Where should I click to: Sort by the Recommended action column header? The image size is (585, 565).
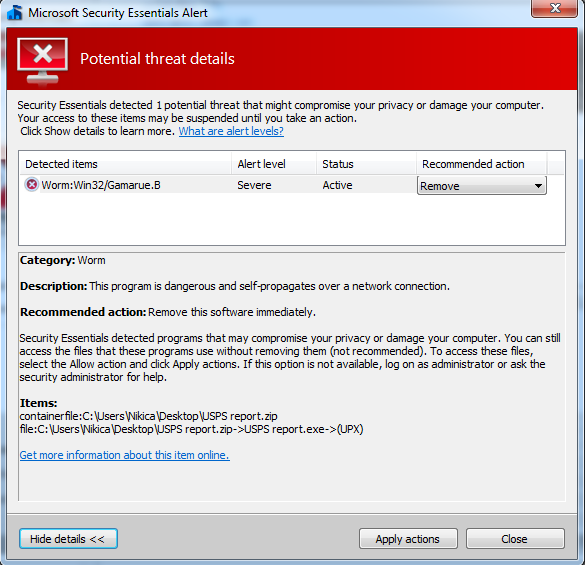(482, 164)
